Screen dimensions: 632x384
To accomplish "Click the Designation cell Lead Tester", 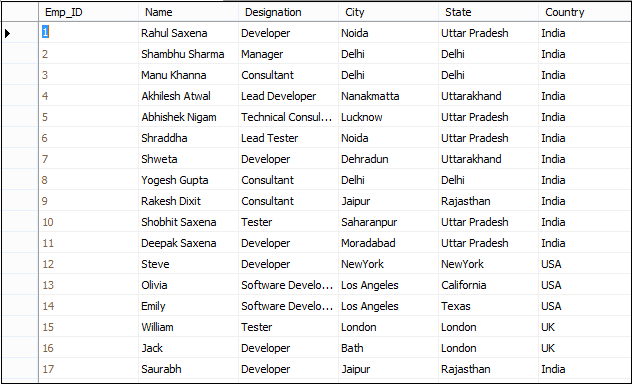I will pyautogui.click(x=288, y=138).
